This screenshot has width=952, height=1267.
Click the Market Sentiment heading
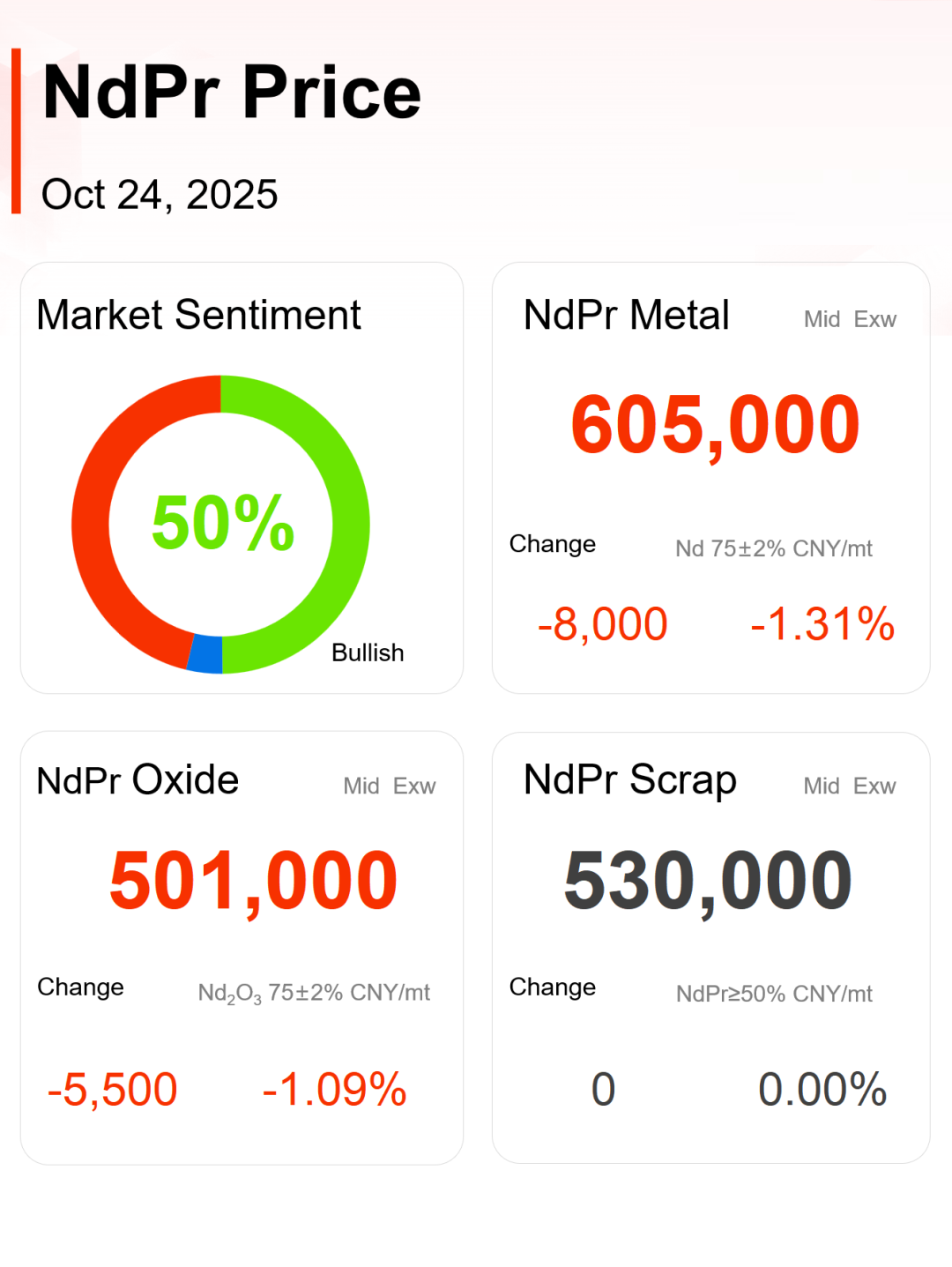click(198, 315)
